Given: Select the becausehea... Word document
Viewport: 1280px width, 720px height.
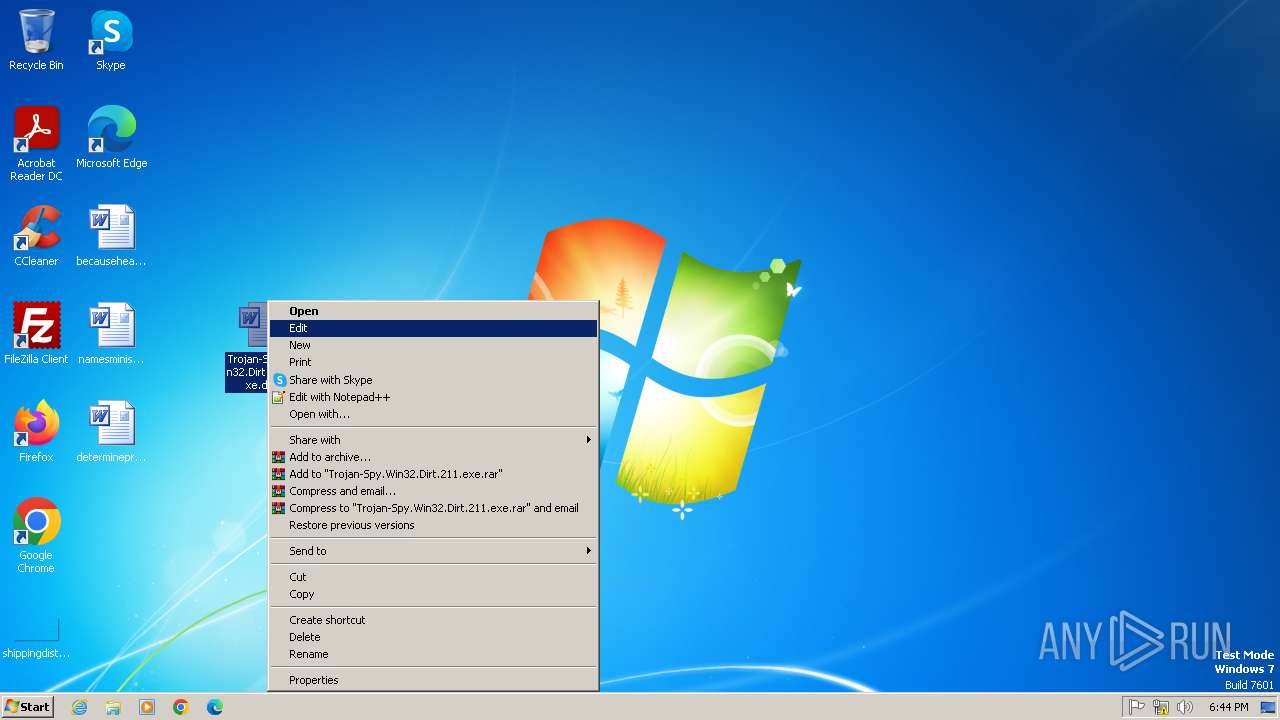Looking at the screenshot, I should 111,235.
